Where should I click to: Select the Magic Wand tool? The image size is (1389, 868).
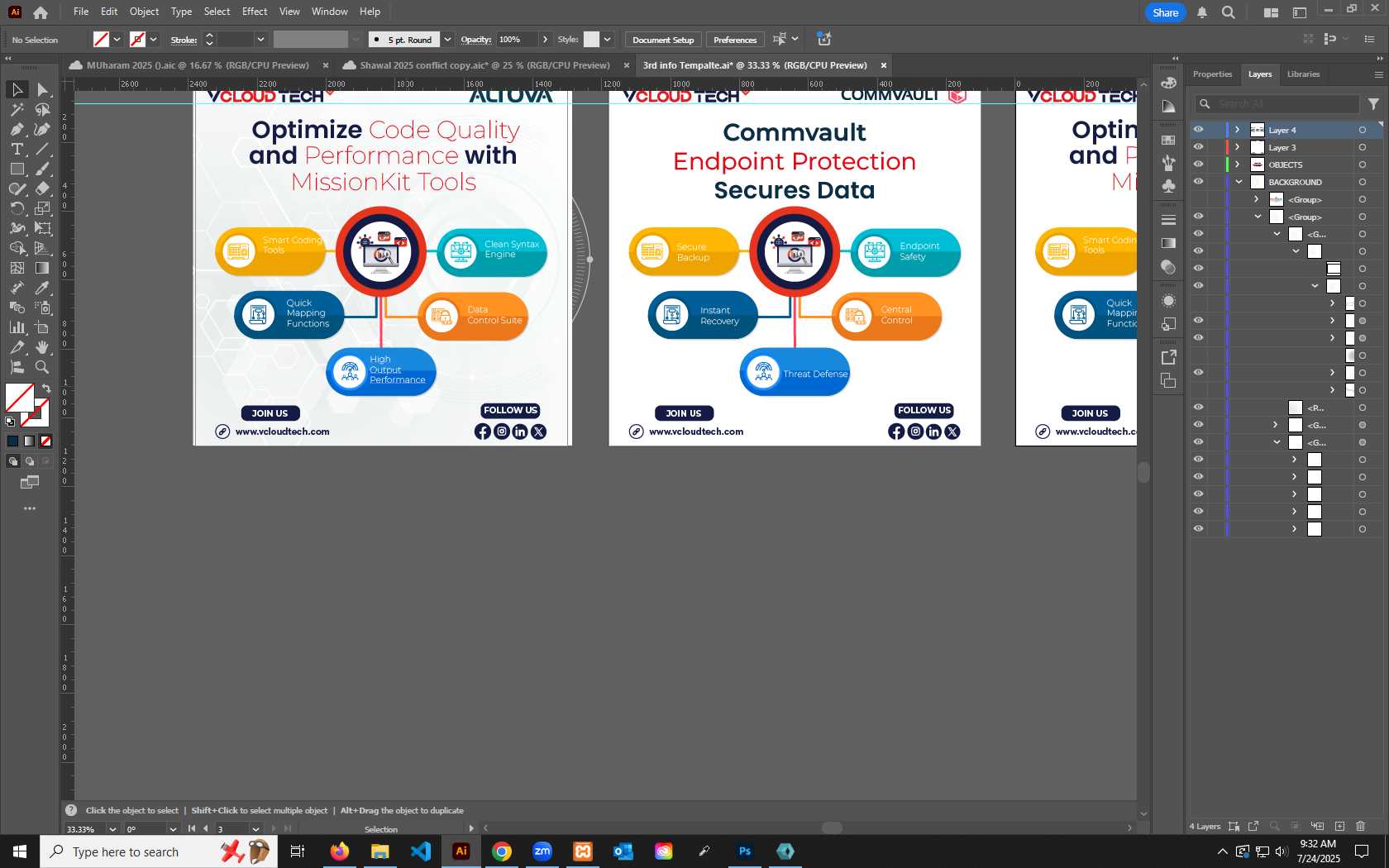pyautogui.click(x=17, y=109)
